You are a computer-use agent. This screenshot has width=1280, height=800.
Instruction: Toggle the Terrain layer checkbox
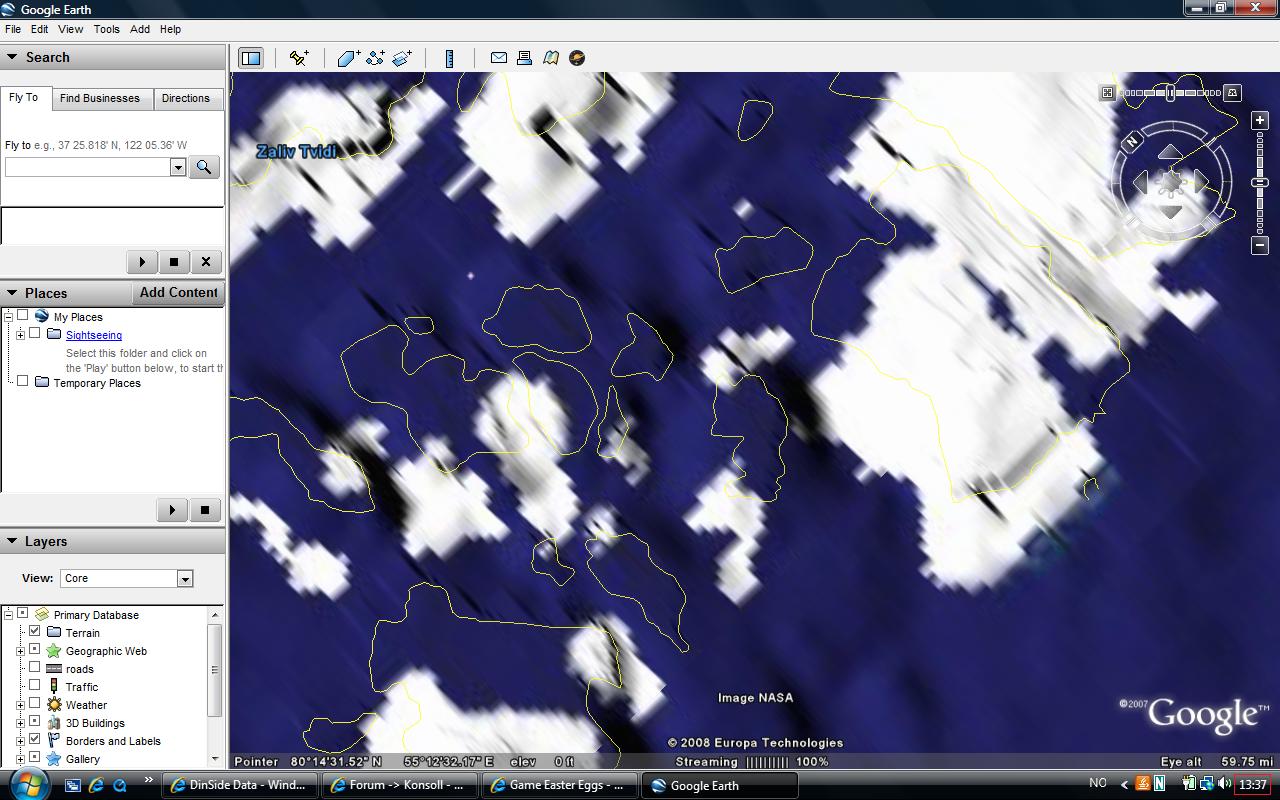point(35,632)
